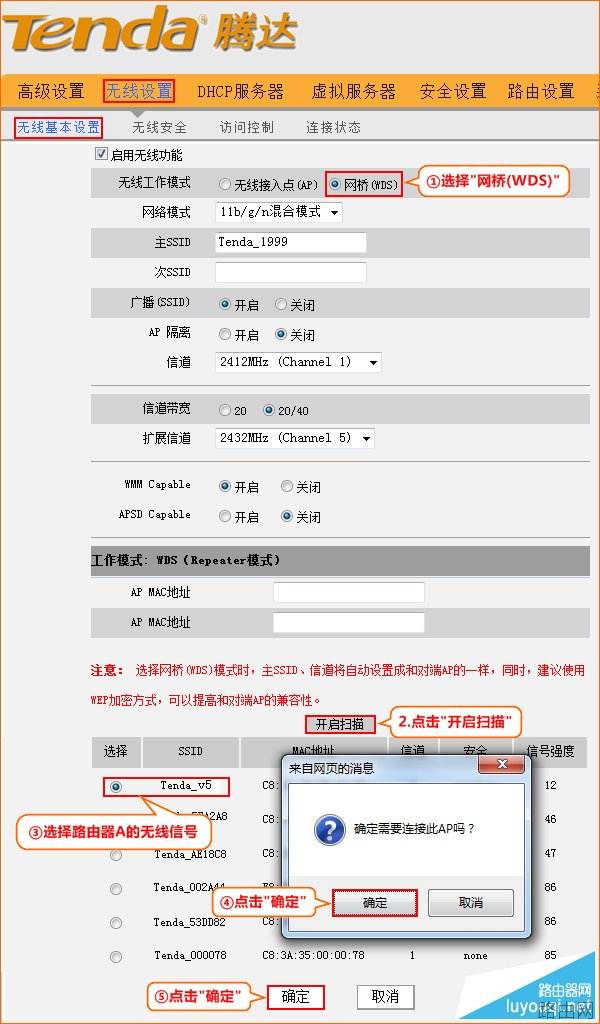
Task: Switch to 无线安全 tab
Action: (159, 127)
